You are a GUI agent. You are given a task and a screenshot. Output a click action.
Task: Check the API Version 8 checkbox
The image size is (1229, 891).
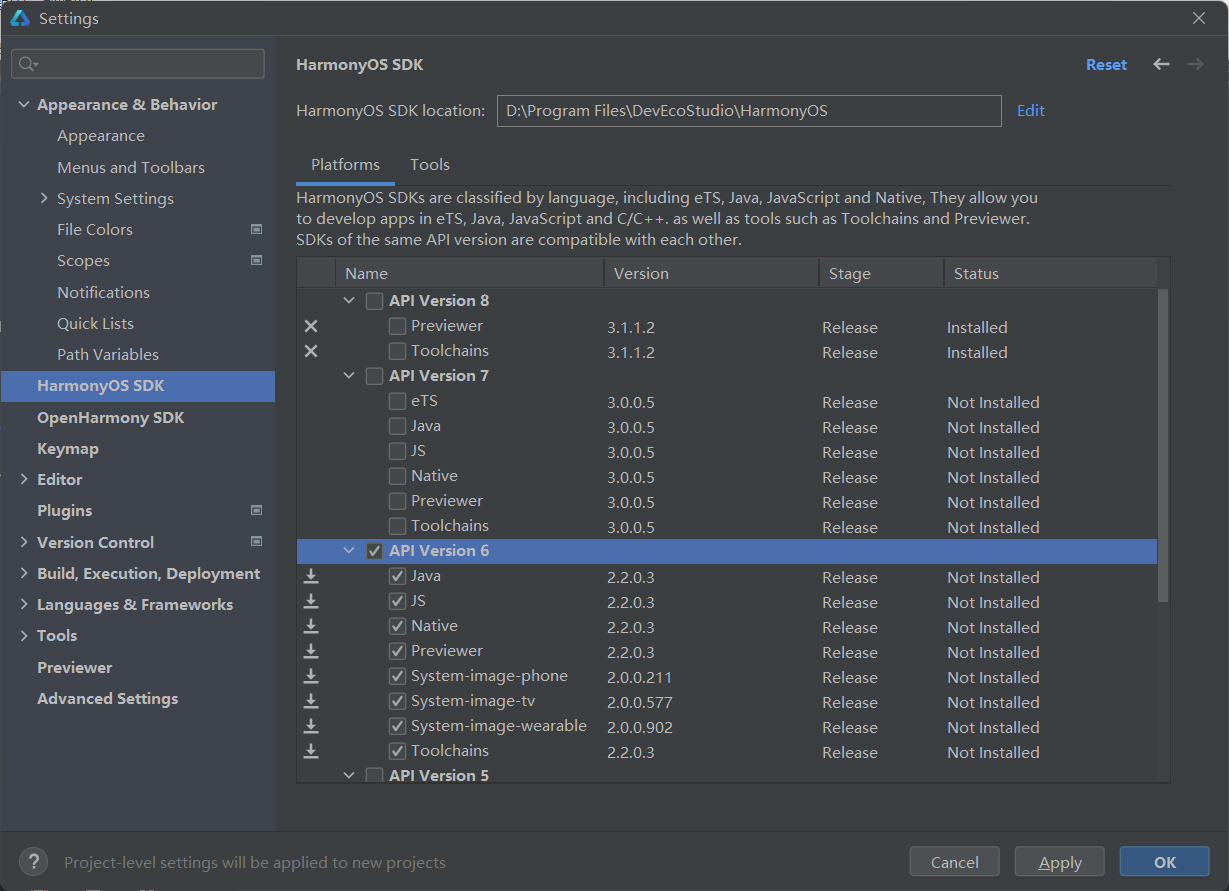click(x=374, y=301)
